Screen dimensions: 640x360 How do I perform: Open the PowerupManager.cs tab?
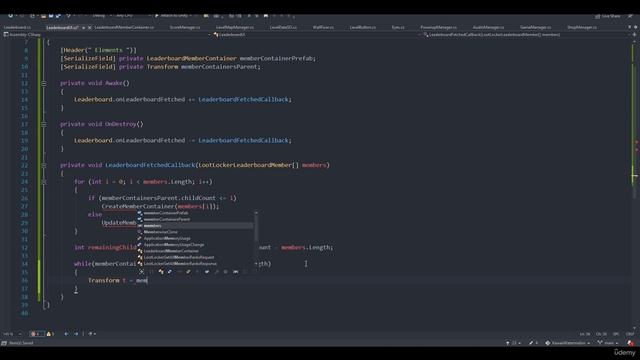point(438,27)
